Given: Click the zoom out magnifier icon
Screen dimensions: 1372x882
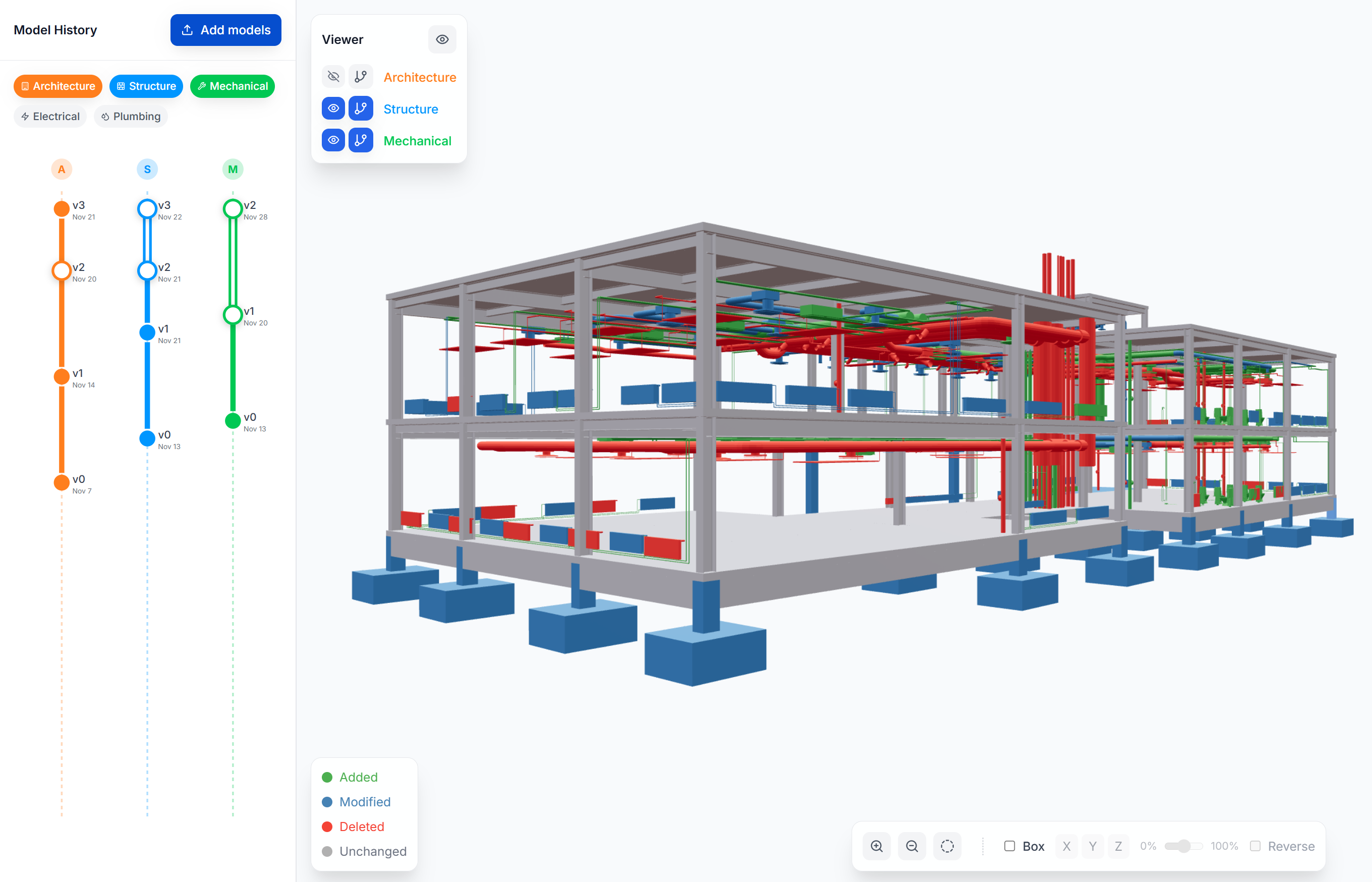Looking at the screenshot, I should (x=912, y=846).
